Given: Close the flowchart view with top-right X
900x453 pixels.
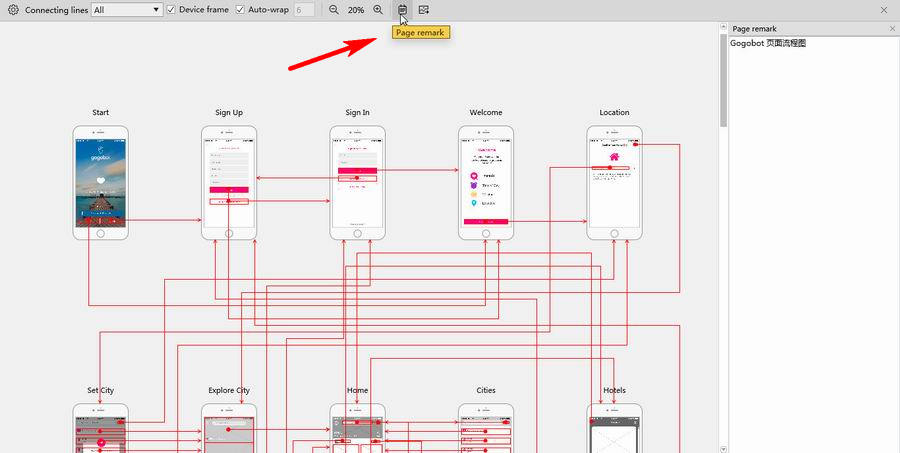Looking at the screenshot, I should pos(884,10).
